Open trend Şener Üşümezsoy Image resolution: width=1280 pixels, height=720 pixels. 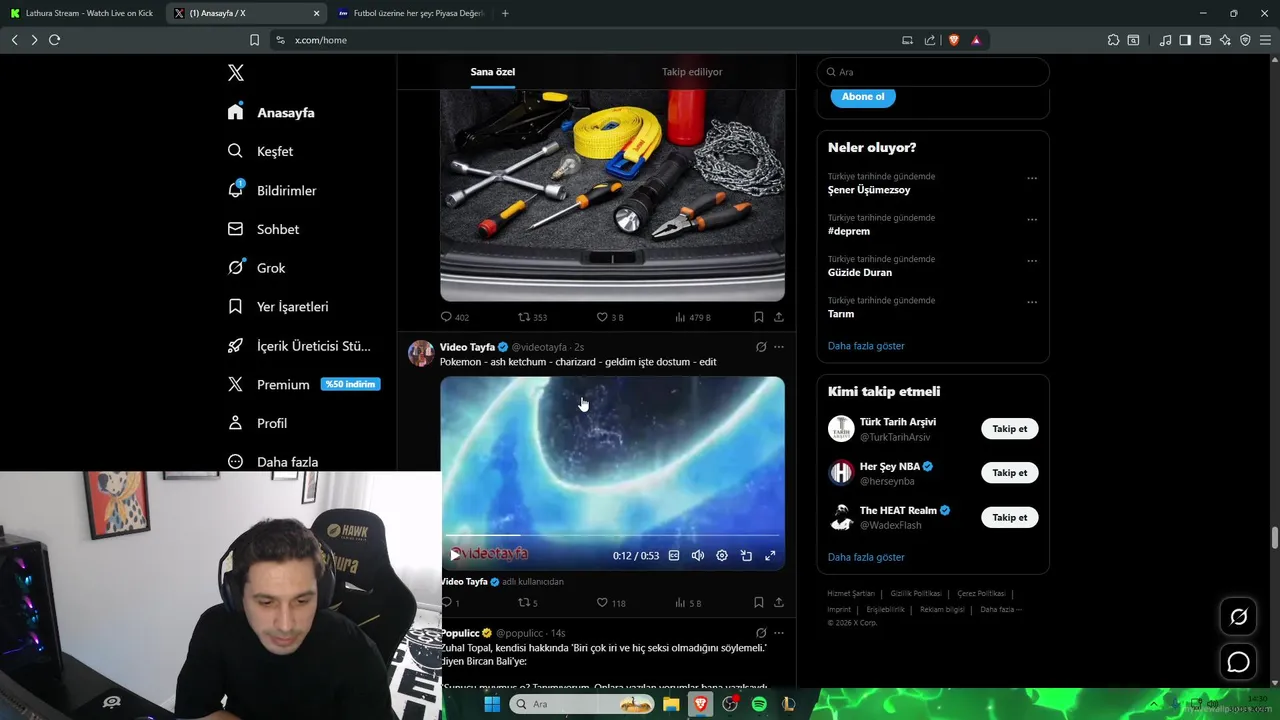tap(869, 190)
